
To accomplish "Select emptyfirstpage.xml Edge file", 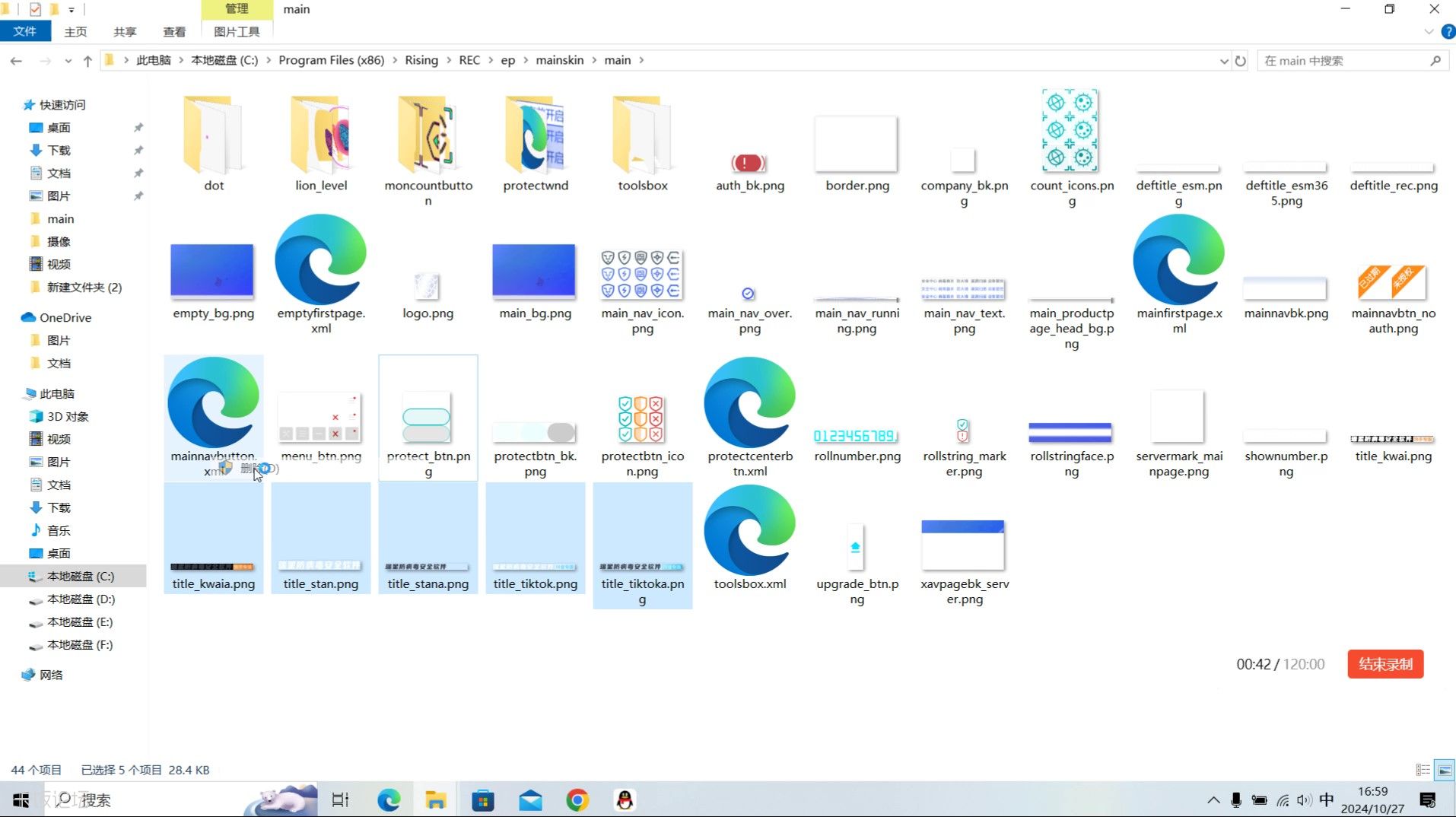I will point(320,274).
